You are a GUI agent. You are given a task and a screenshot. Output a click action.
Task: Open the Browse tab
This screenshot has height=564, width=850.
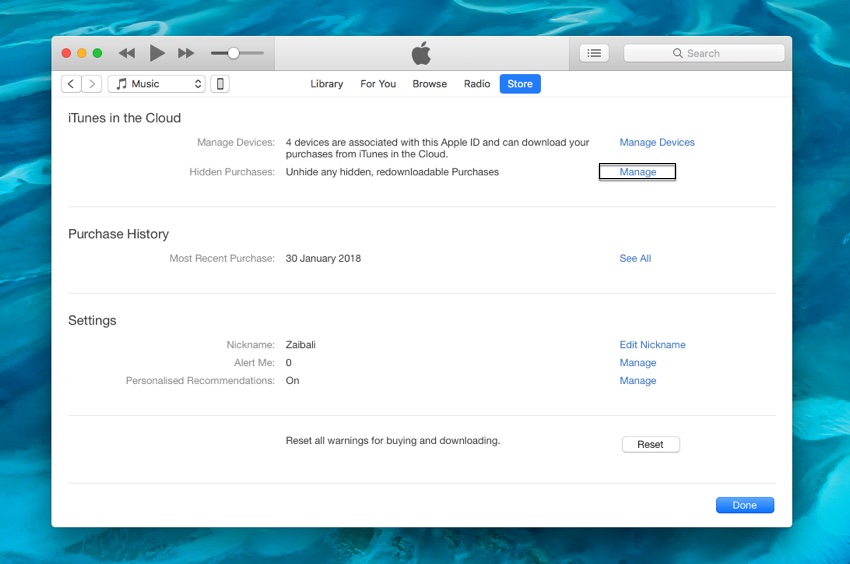coord(429,84)
